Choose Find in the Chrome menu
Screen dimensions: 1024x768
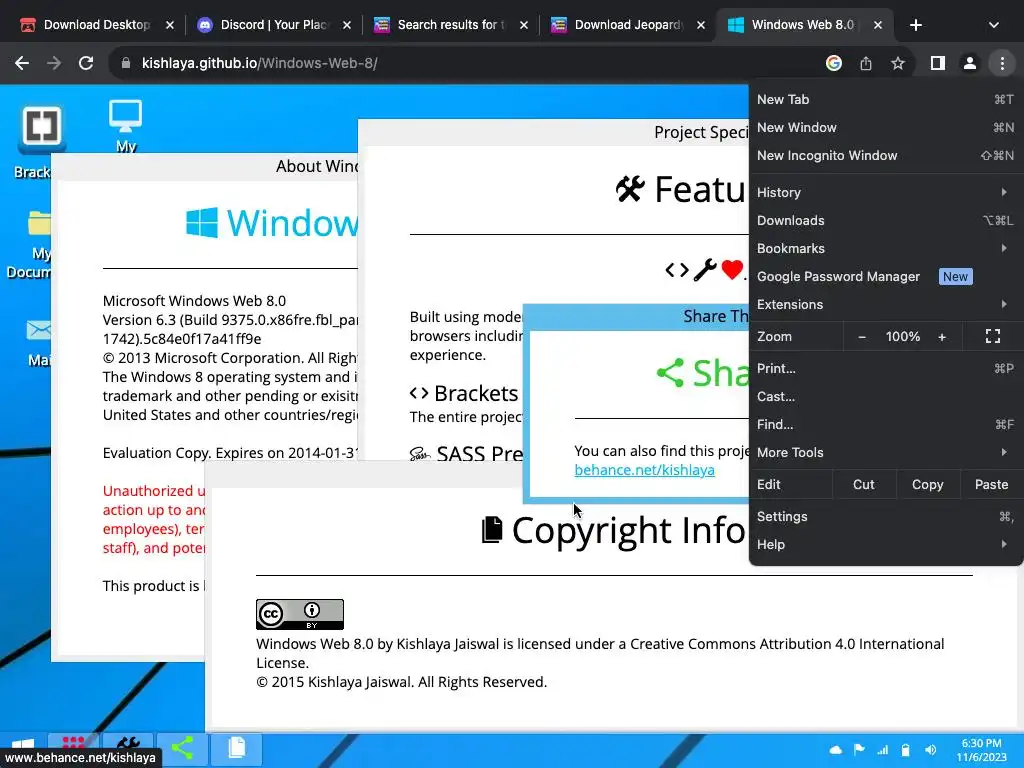point(886,425)
